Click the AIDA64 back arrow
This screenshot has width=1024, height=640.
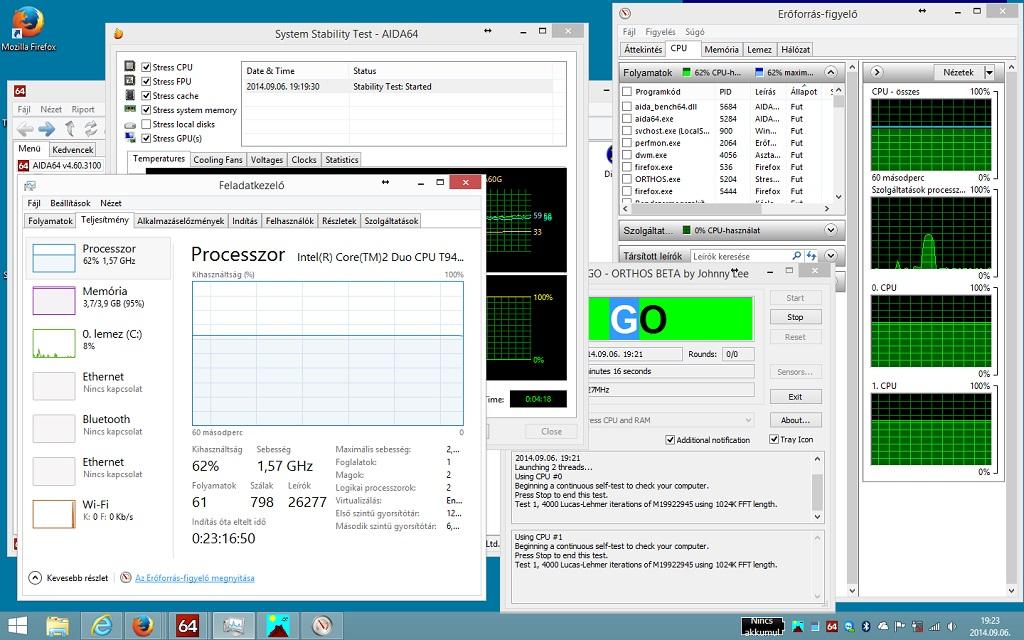coord(26,129)
